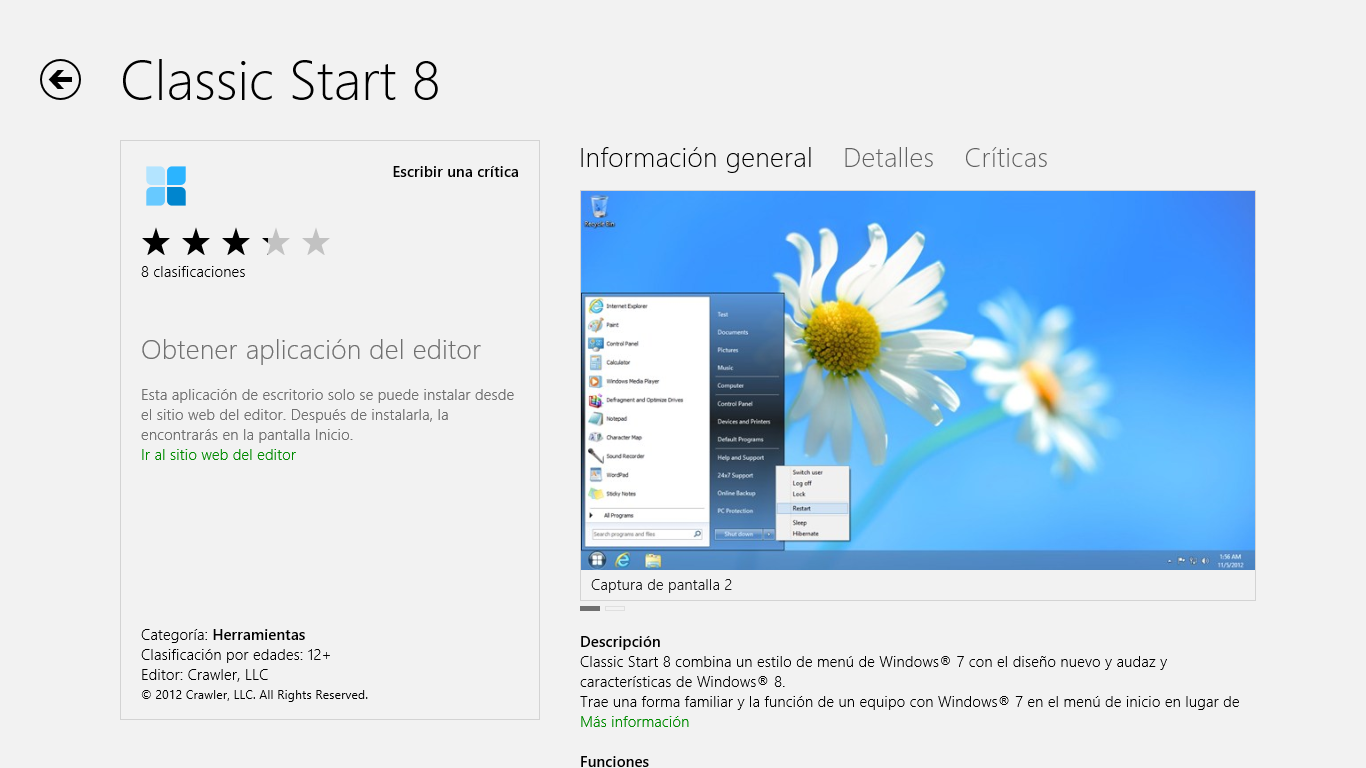
Task: Expand description with Más información
Action: (x=635, y=722)
